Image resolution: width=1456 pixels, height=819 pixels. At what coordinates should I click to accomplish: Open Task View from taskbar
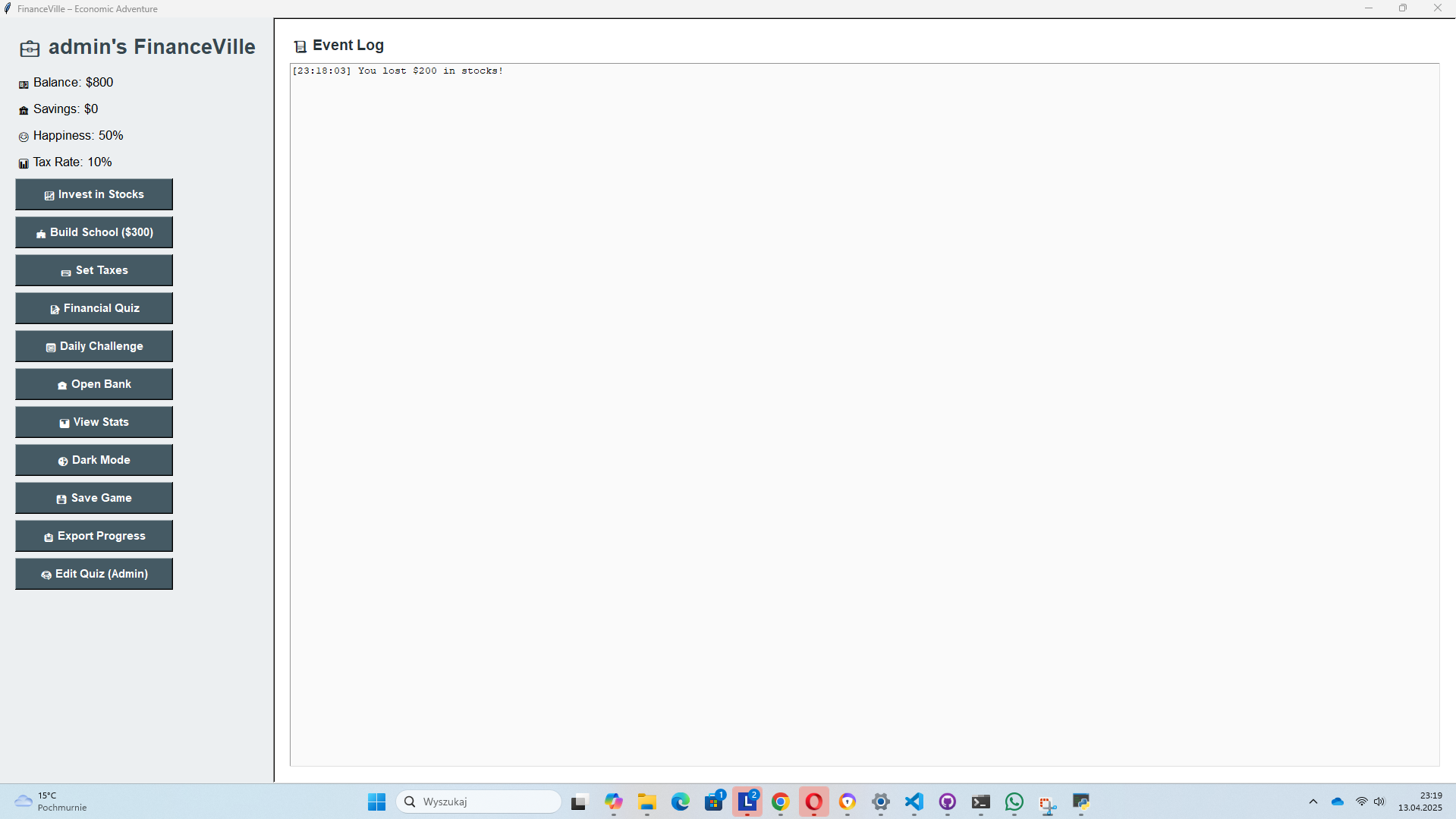580,802
